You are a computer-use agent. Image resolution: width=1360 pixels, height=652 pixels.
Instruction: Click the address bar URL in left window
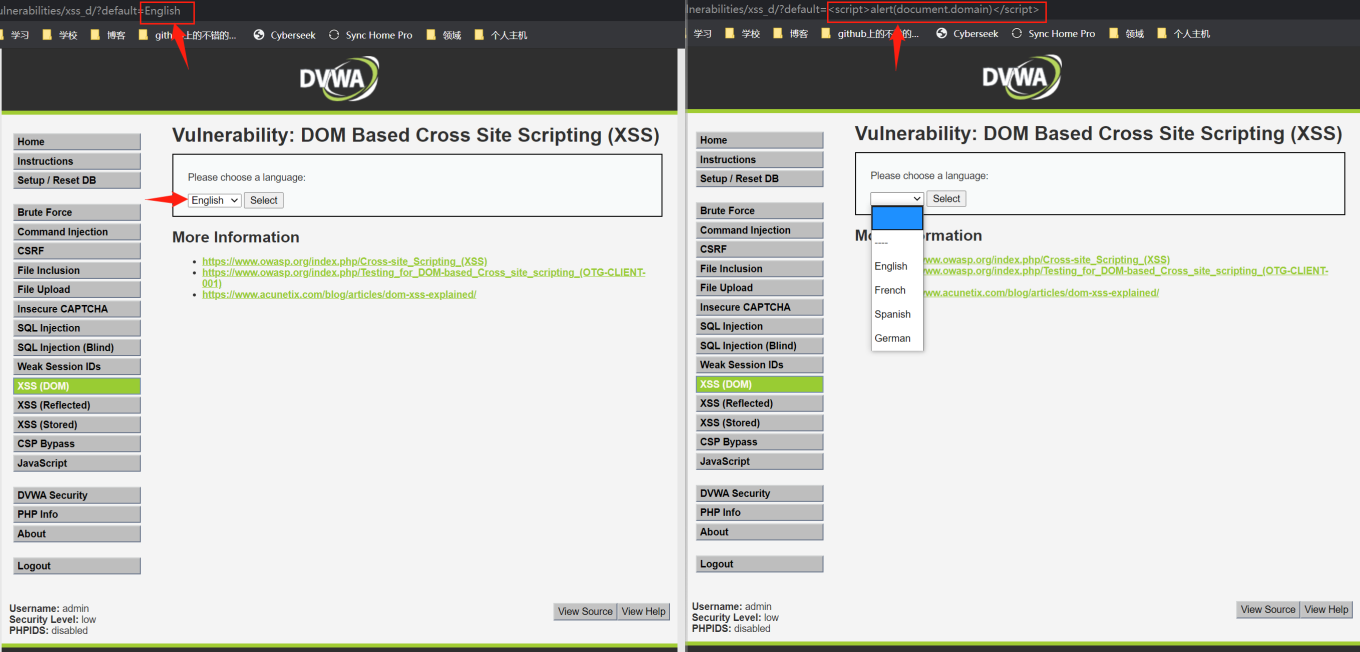pos(90,11)
